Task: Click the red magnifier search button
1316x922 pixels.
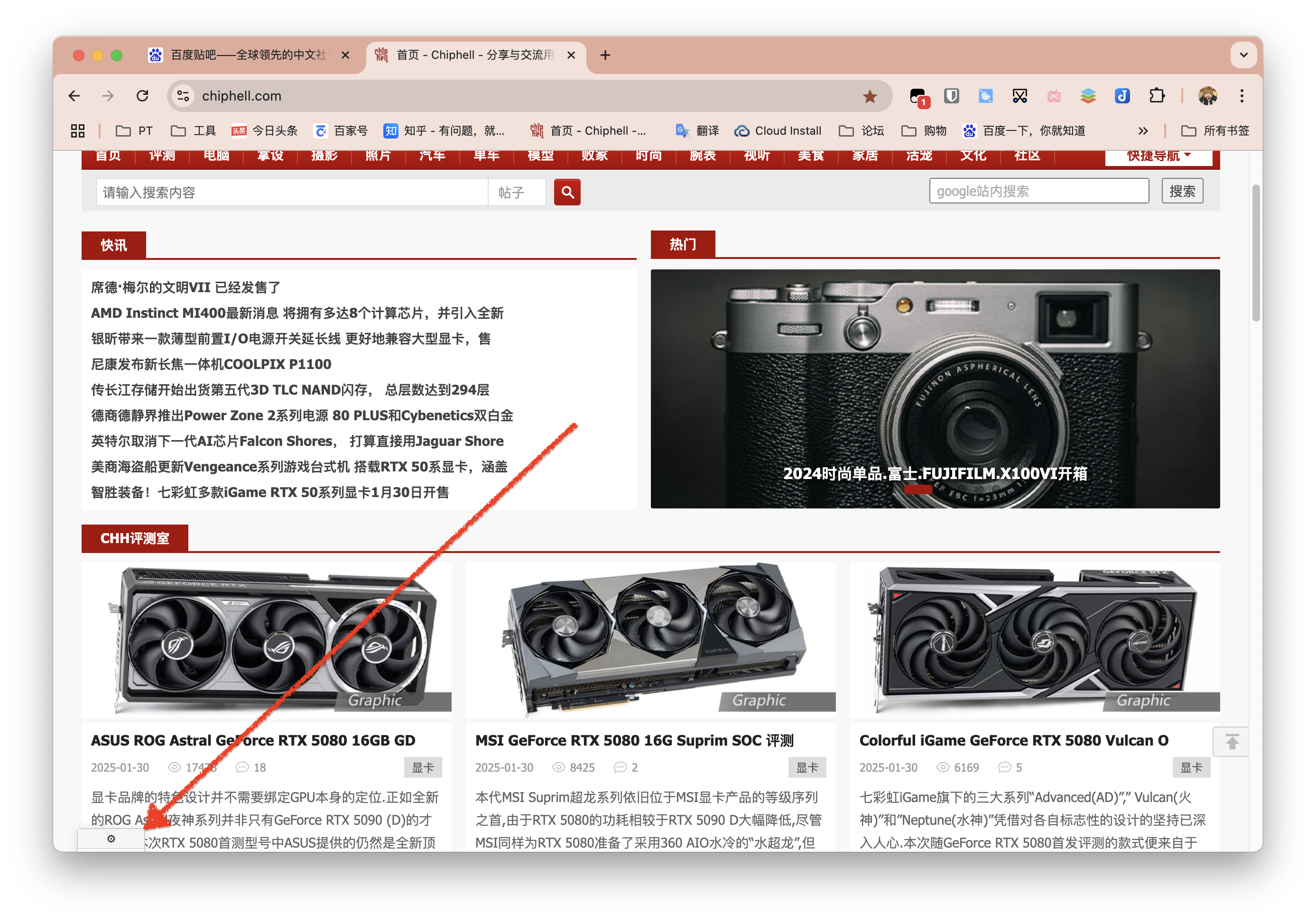Action: (567, 192)
